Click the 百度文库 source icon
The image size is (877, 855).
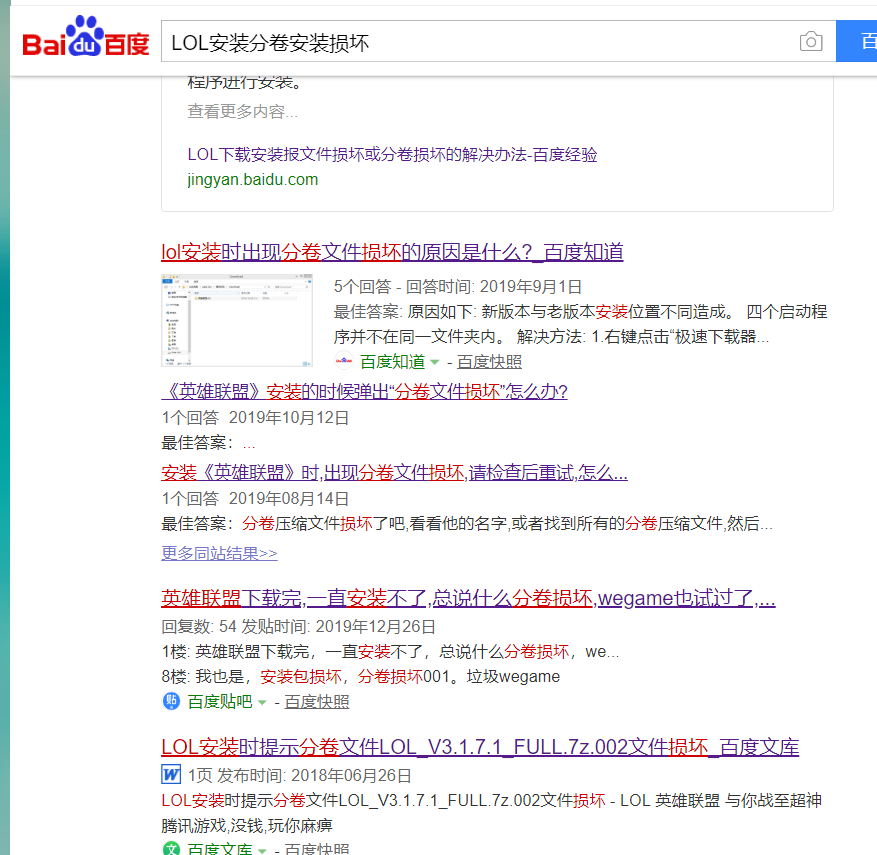click(x=171, y=848)
